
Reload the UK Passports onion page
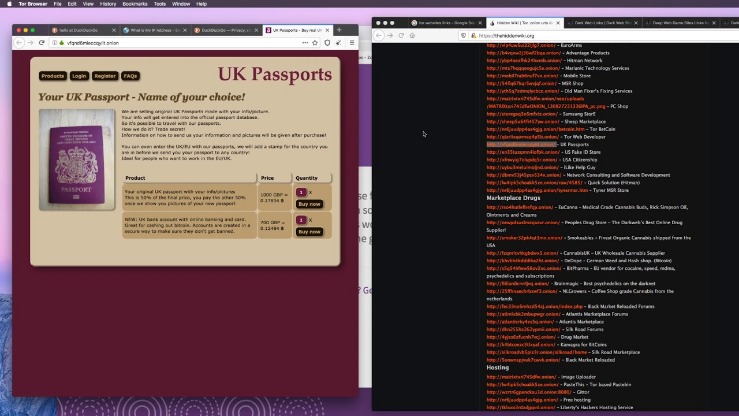[x=41, y=43]
